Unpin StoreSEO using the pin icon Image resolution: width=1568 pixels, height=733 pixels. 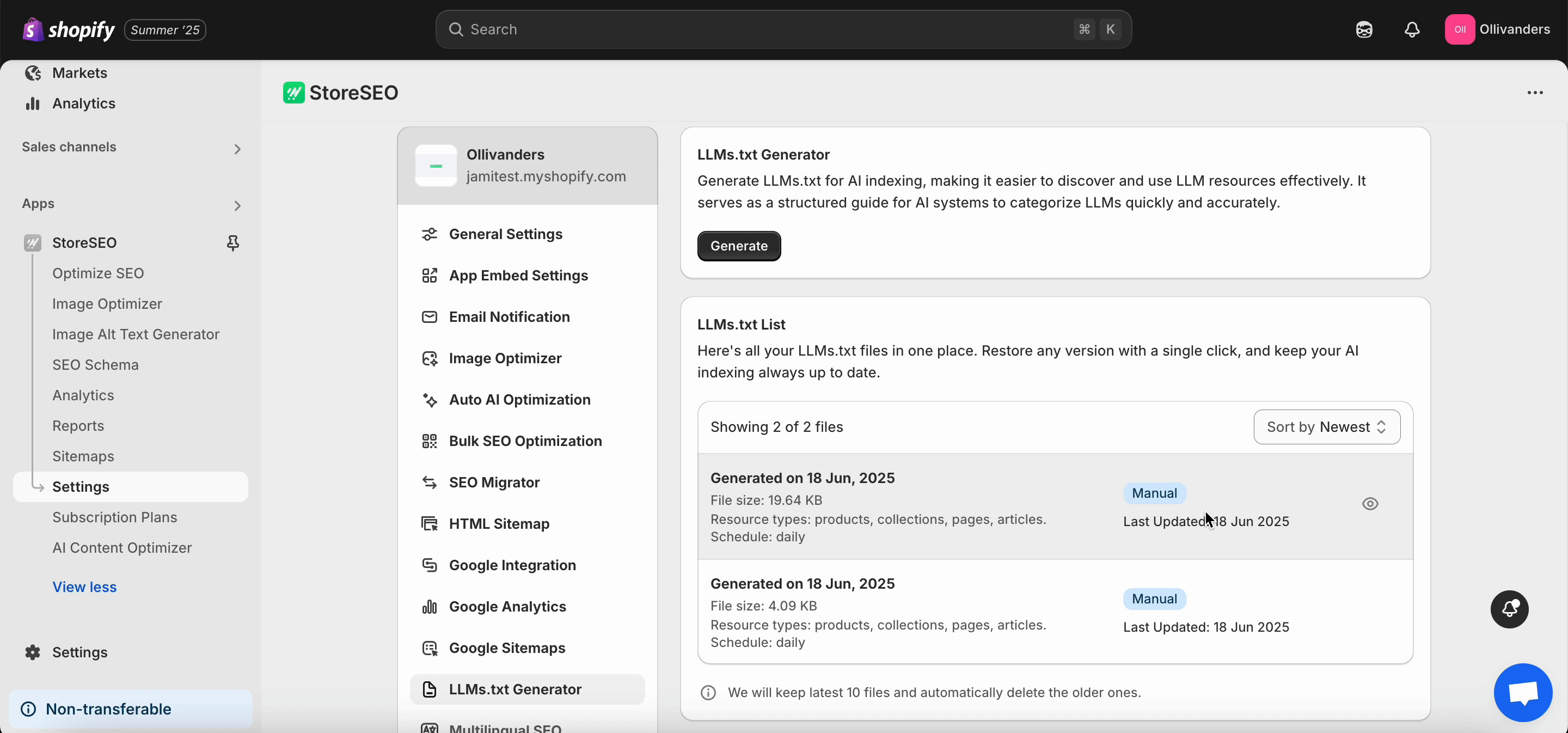tap(232, 243)
